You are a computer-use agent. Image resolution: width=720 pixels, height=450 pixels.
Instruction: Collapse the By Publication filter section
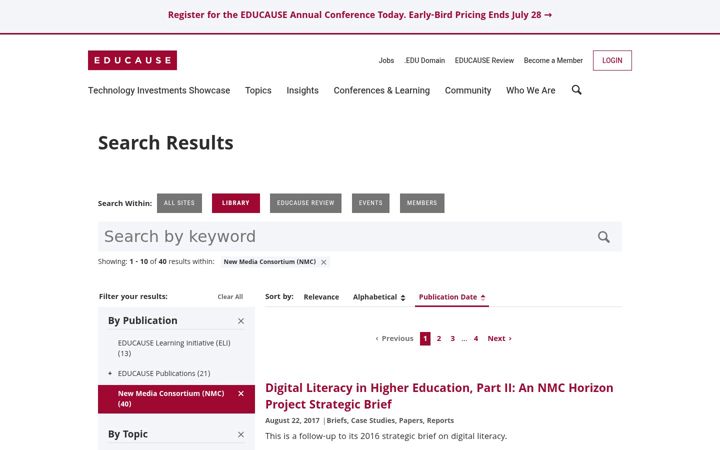click(x=241, y=321)
